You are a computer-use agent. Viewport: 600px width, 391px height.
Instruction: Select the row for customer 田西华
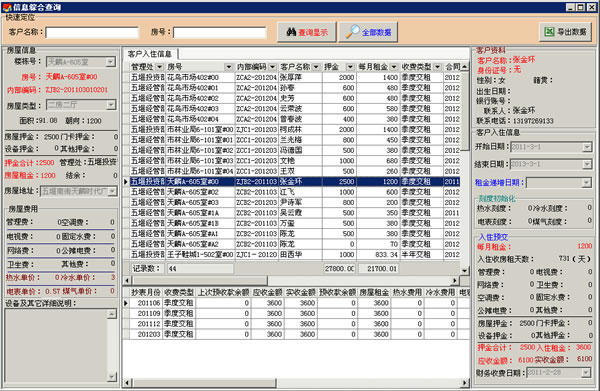coord(293,255)
